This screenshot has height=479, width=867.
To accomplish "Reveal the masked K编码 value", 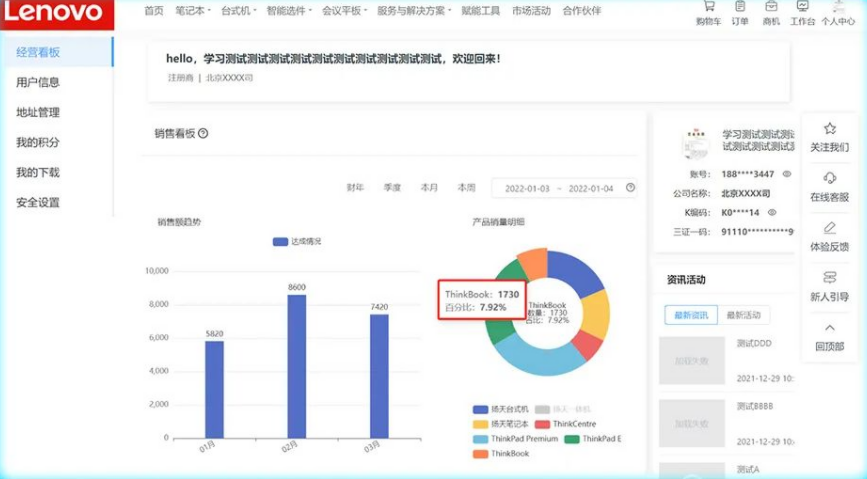I will (x=772, y=212).
